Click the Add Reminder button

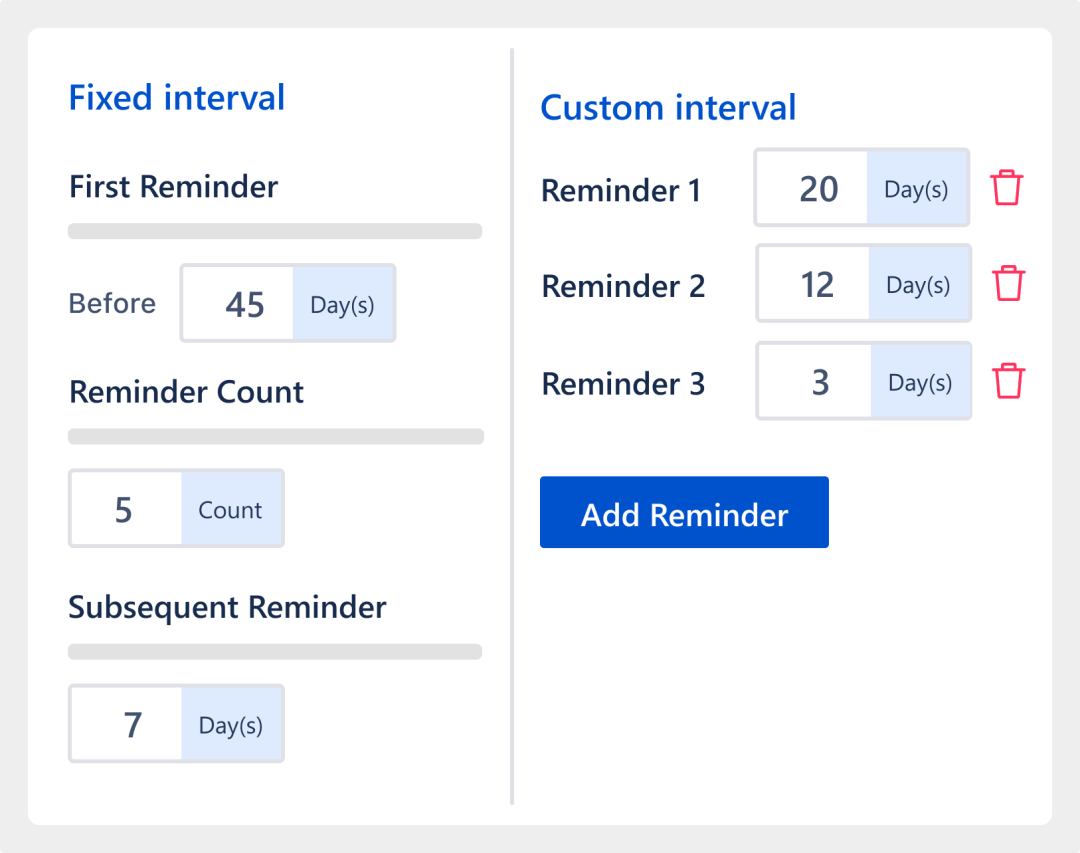coord(684,513)
